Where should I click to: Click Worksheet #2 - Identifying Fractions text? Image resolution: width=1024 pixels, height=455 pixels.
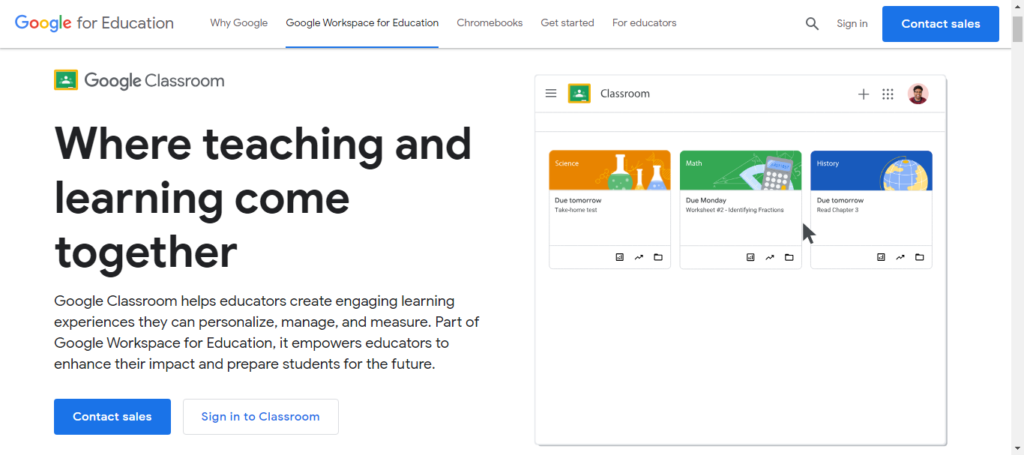(735, 210)
